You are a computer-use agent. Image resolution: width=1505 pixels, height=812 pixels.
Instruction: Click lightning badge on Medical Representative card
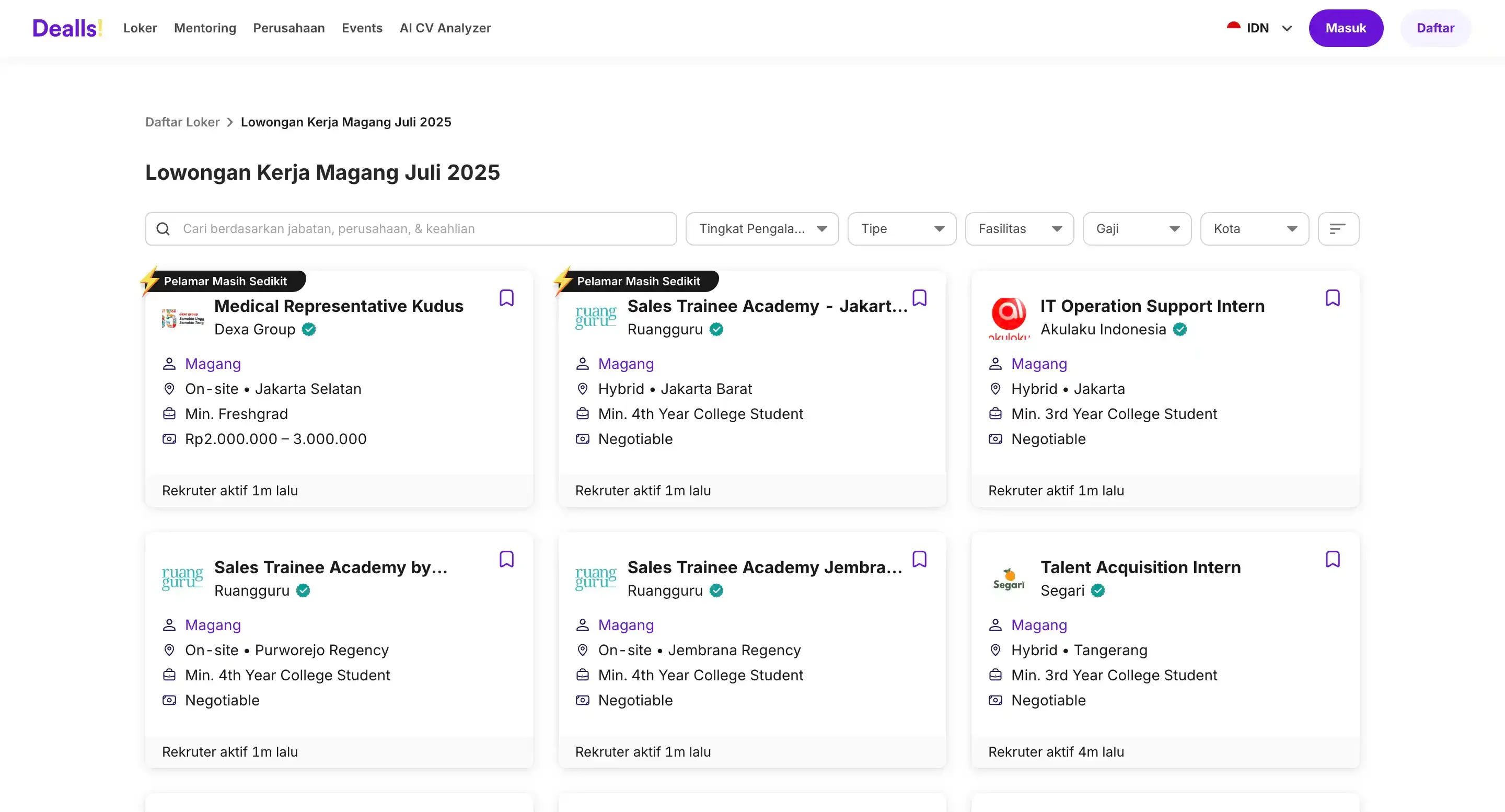point(150,281)
